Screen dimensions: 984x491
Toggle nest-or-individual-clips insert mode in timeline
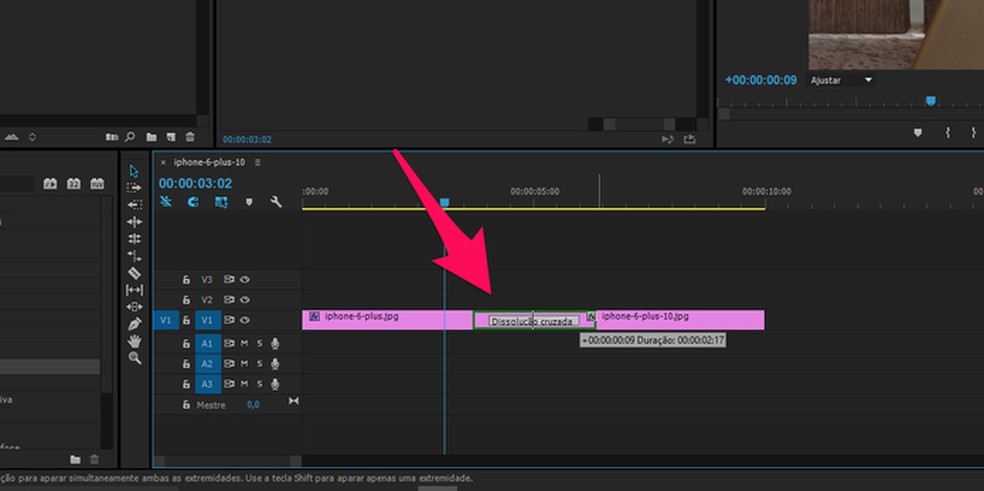[x=166, y=202]
